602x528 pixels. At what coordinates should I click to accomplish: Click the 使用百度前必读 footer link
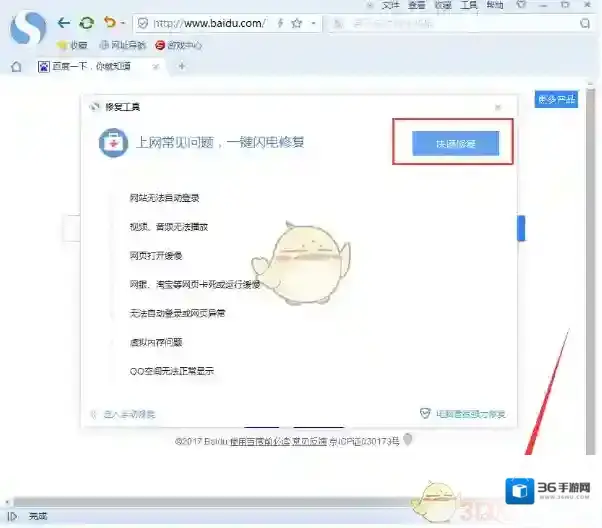click(262, 442)
